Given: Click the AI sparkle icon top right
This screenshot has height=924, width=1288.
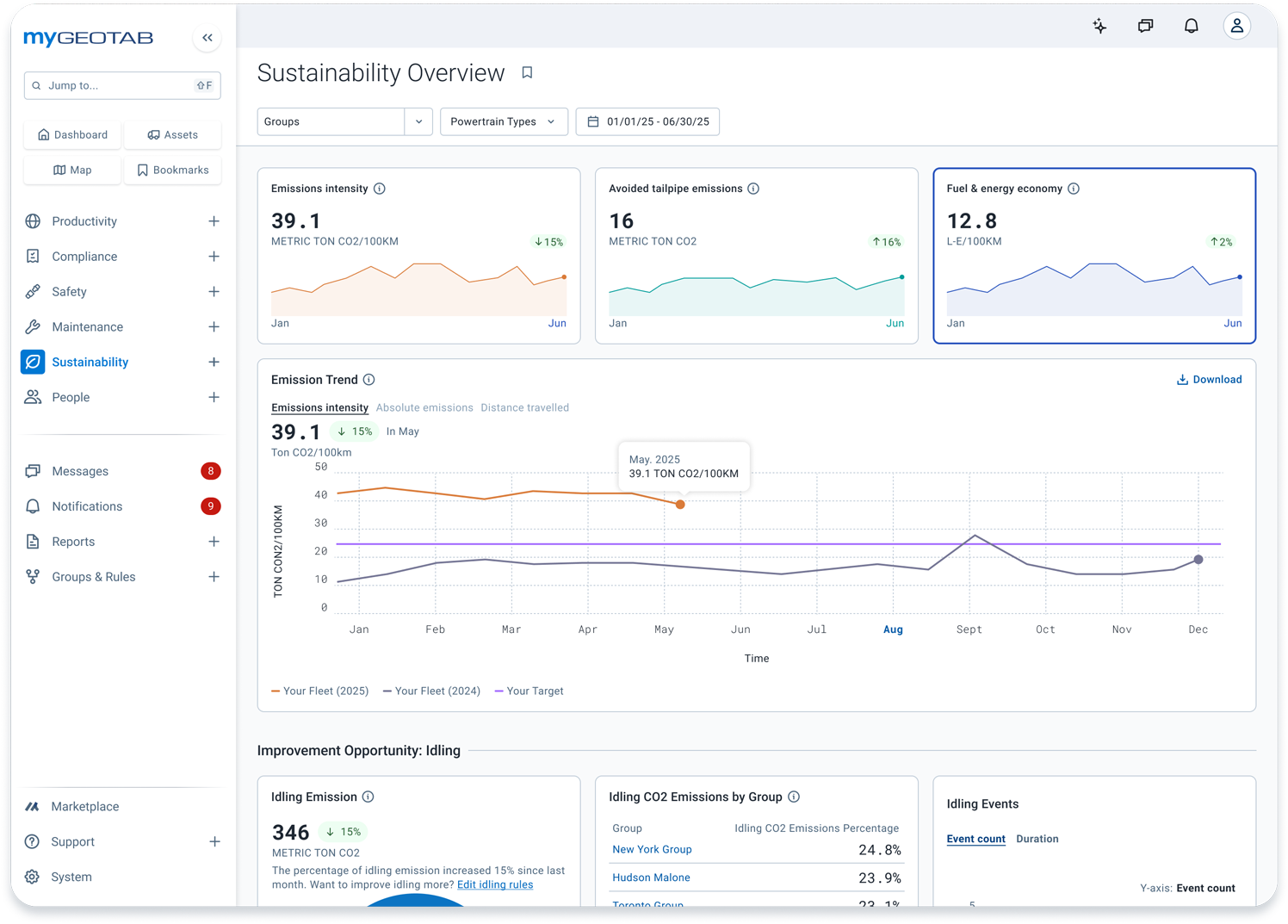Looking at the screenshot, I should click(1099, 26).
